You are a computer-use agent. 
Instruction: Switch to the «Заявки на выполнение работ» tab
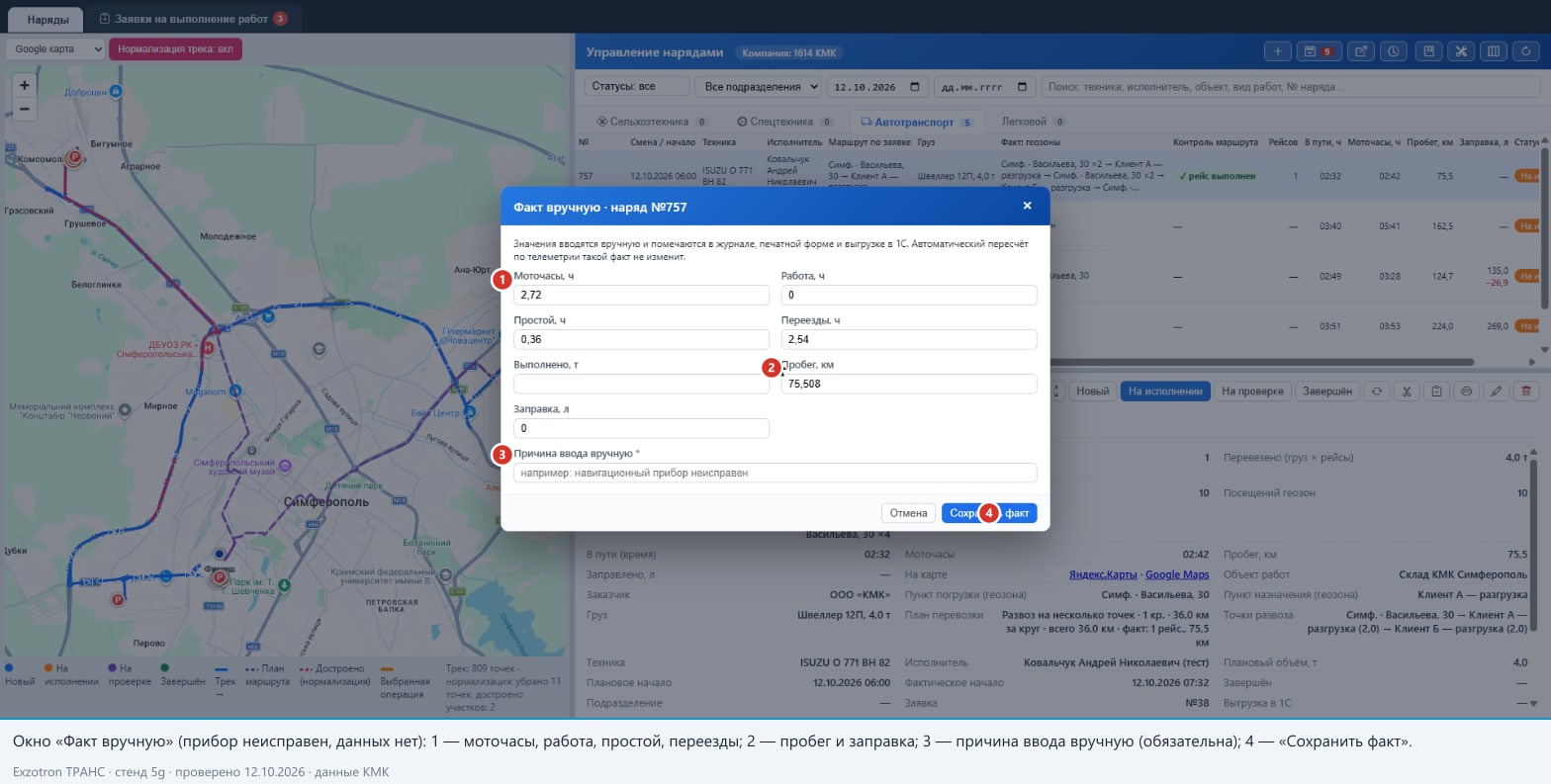(x=192, y=19)
